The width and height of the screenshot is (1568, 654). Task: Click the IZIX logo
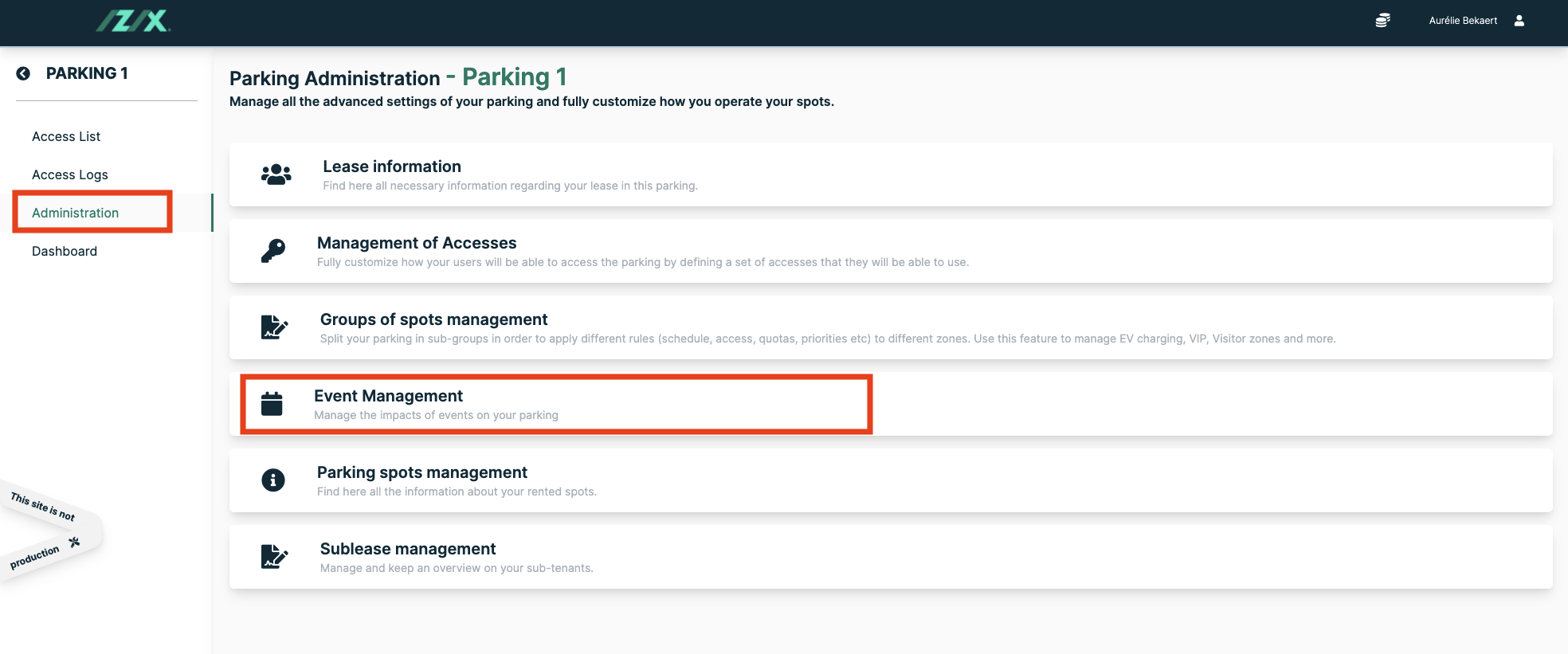134,21
